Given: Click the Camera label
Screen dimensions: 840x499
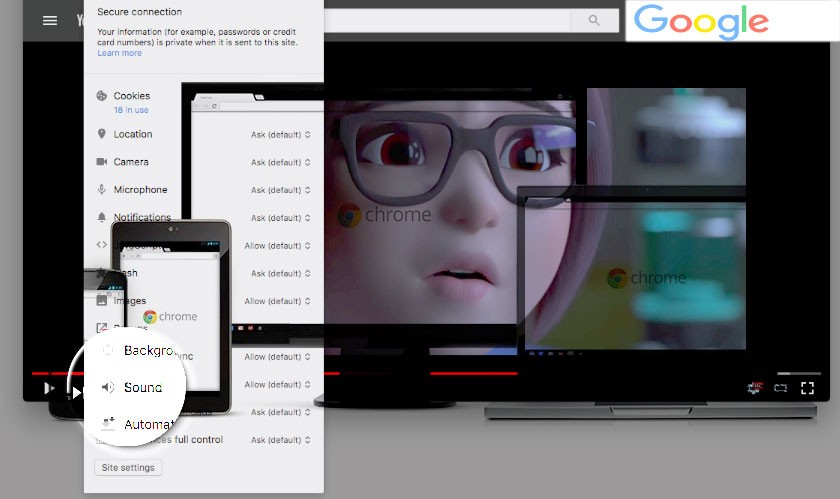Looking at the screenshot, I should pyautogui.click(x=131, y=162).
